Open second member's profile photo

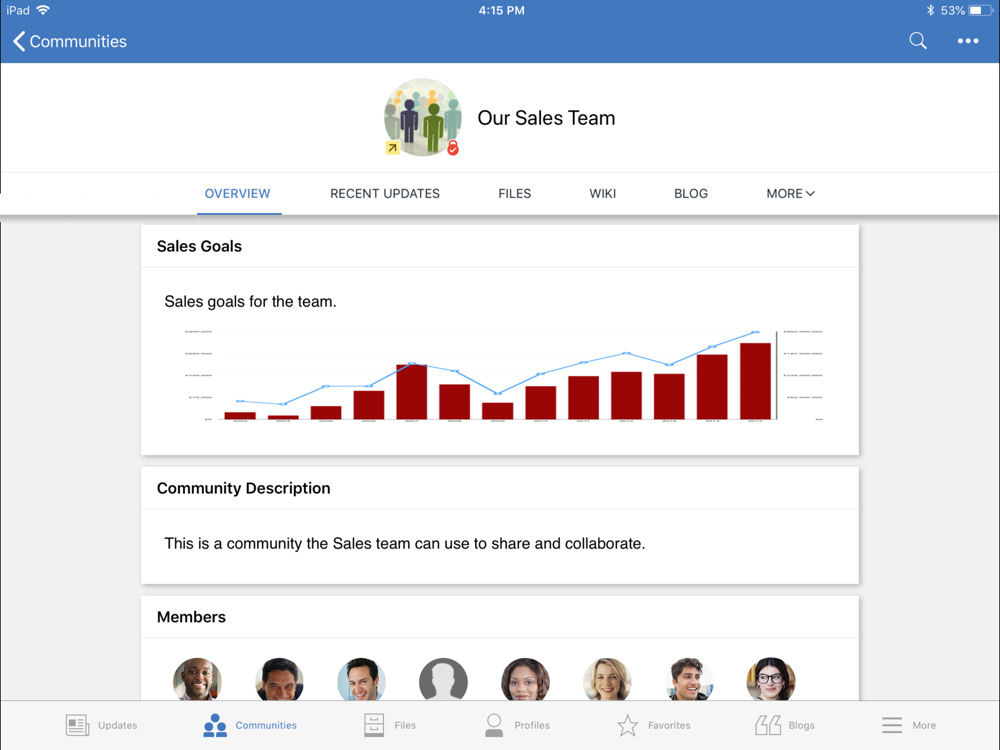(x=279, y=680)
